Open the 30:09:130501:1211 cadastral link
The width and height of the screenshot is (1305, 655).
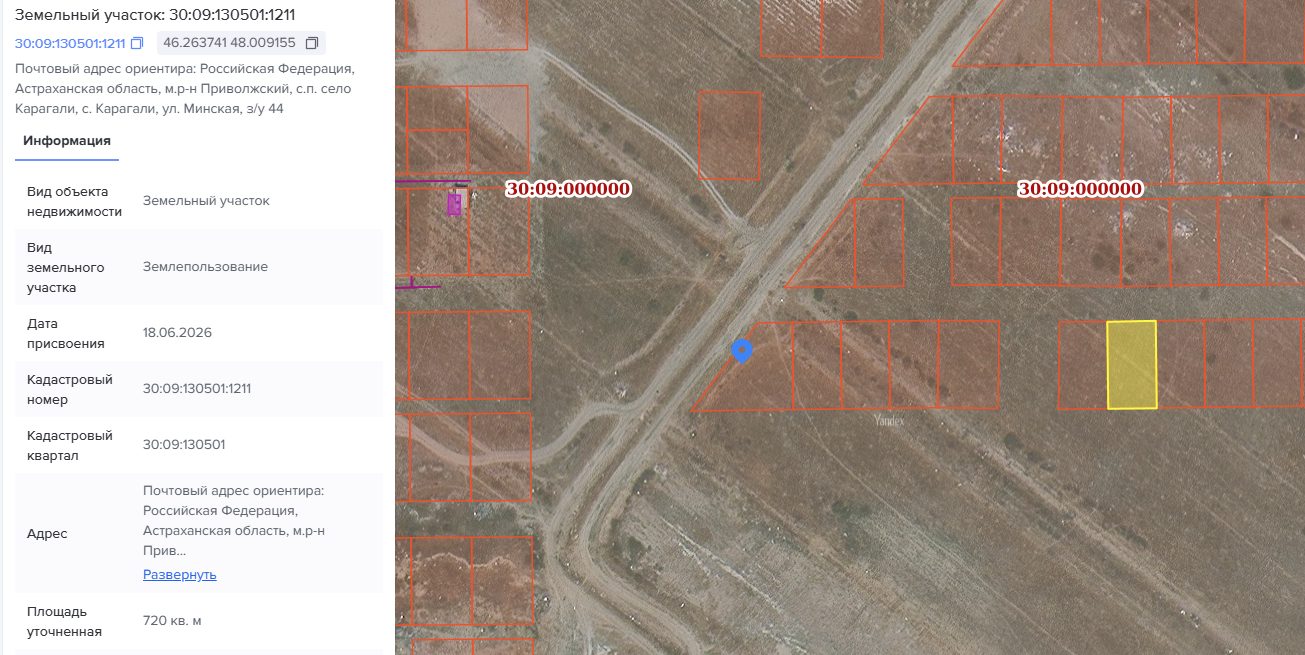(x=70, y=43)
